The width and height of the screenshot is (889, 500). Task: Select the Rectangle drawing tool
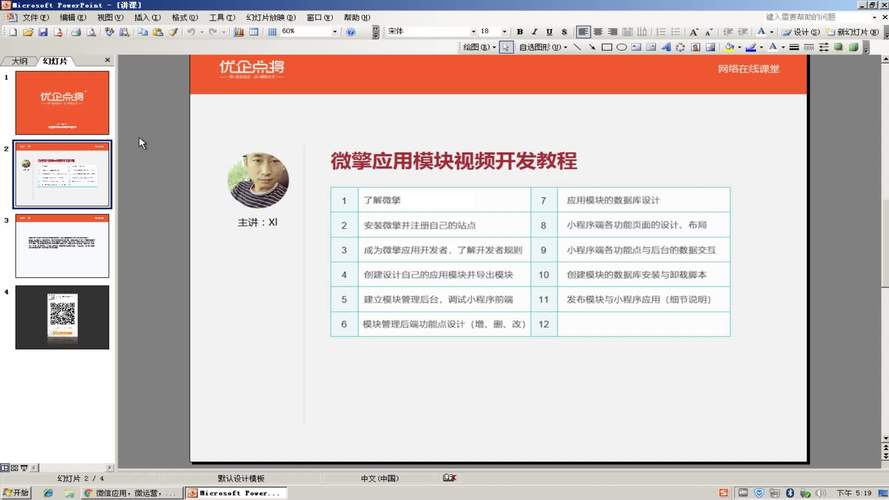click(x=606, y=47)
